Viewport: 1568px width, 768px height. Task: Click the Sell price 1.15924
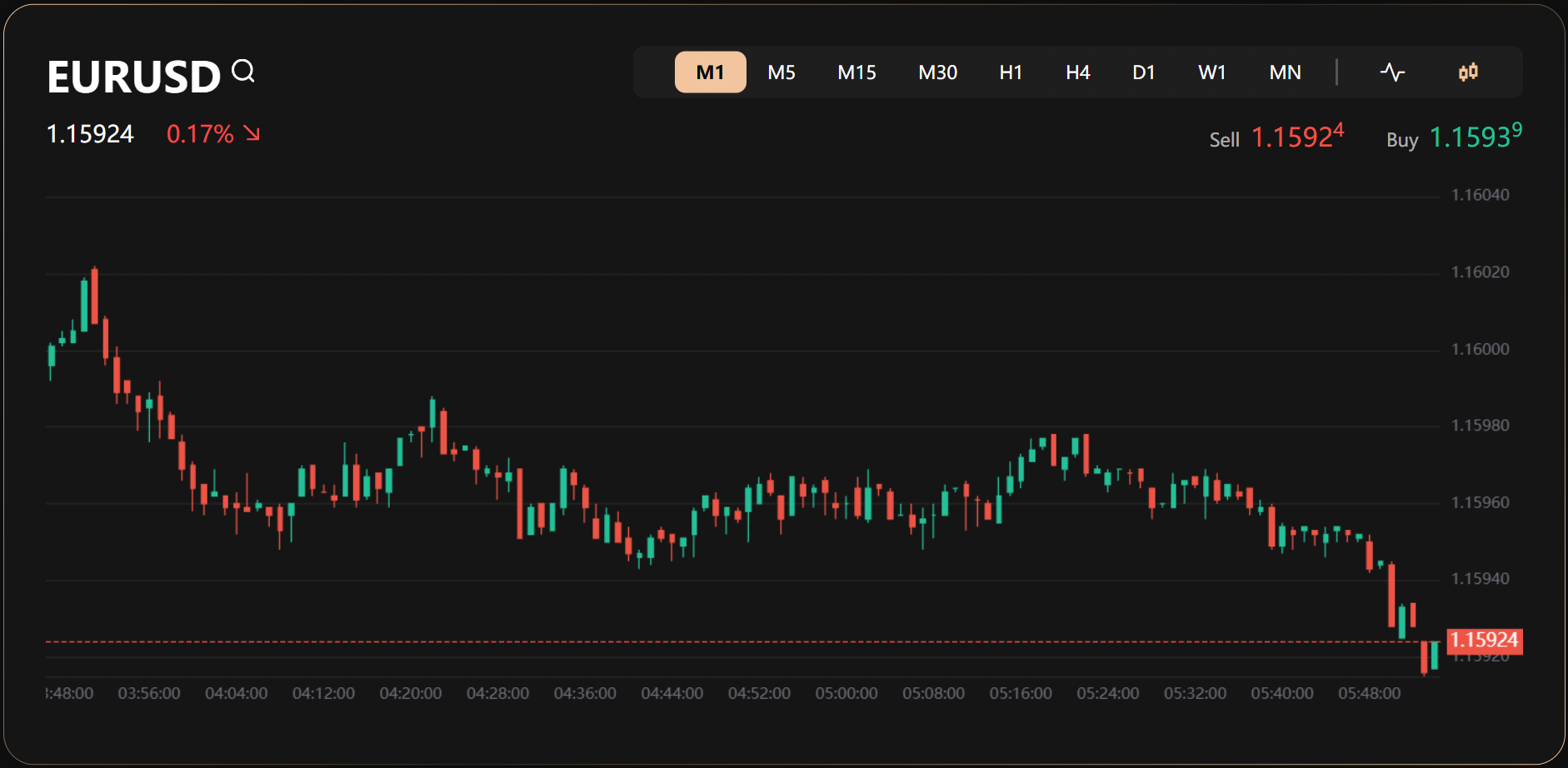(x=1297, y=137)
